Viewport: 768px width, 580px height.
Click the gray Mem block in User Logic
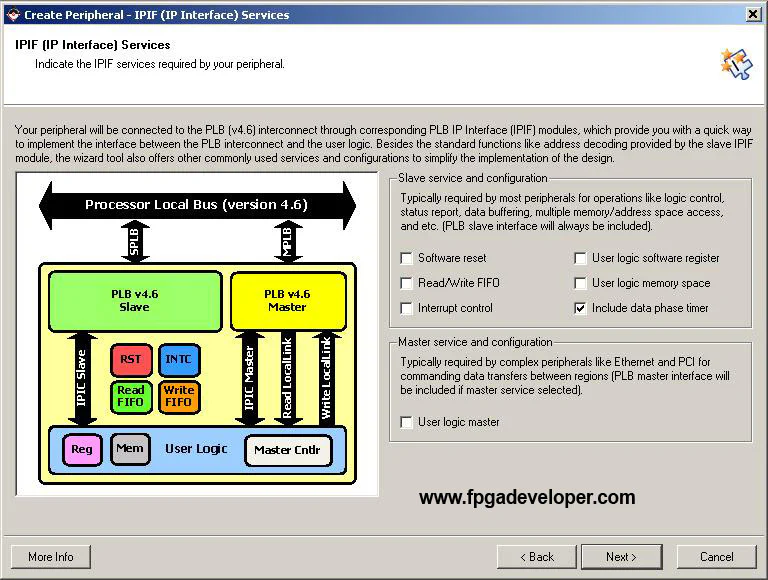click(129, 449)
